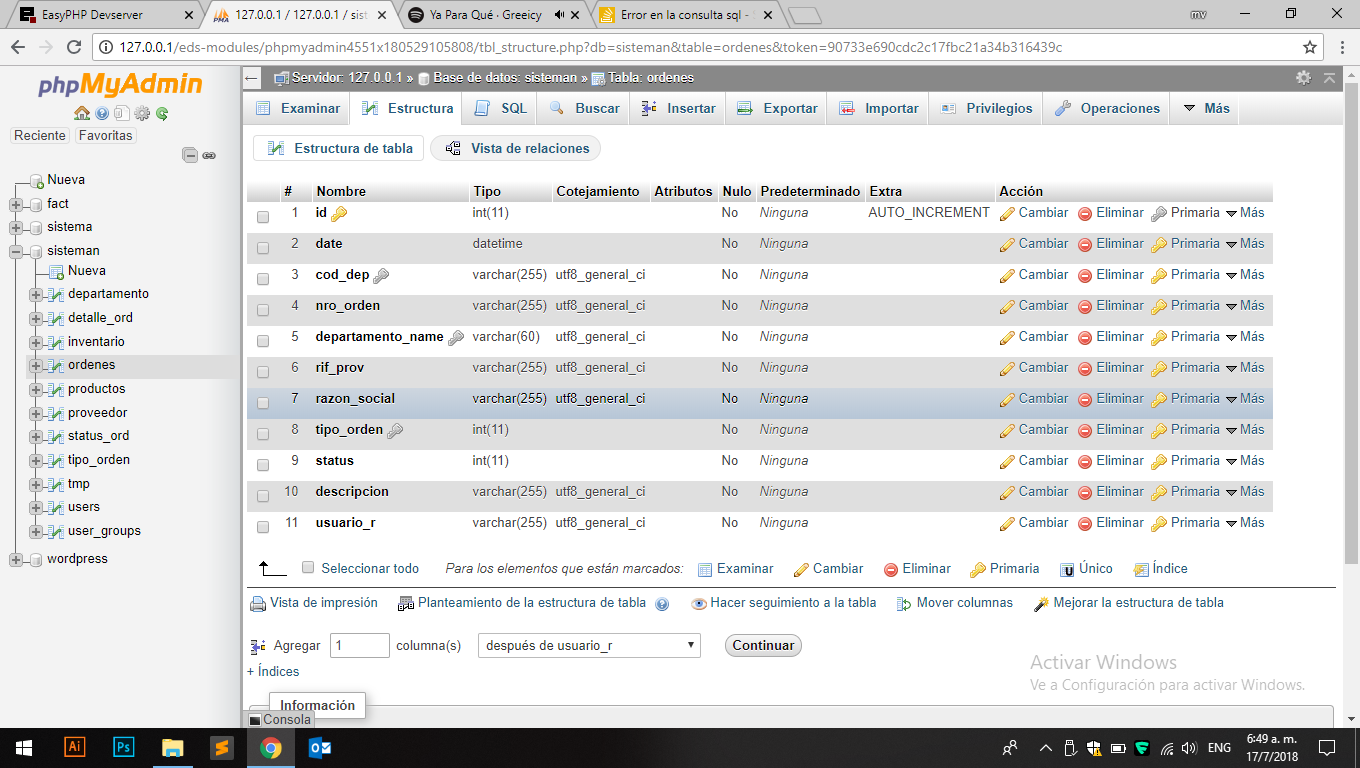Click Mover columnas icon

pos(904,604)
